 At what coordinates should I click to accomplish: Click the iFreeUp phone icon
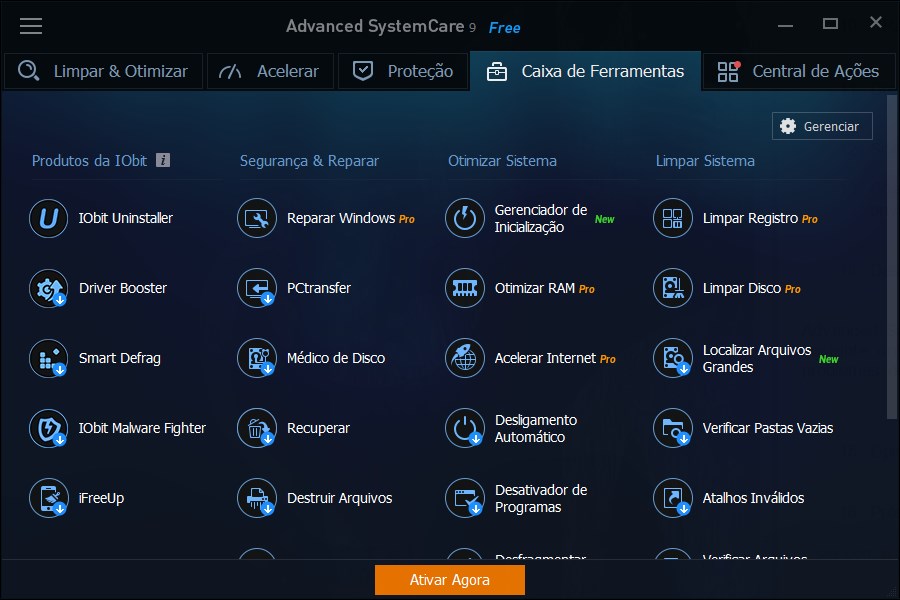coord(49,498)
